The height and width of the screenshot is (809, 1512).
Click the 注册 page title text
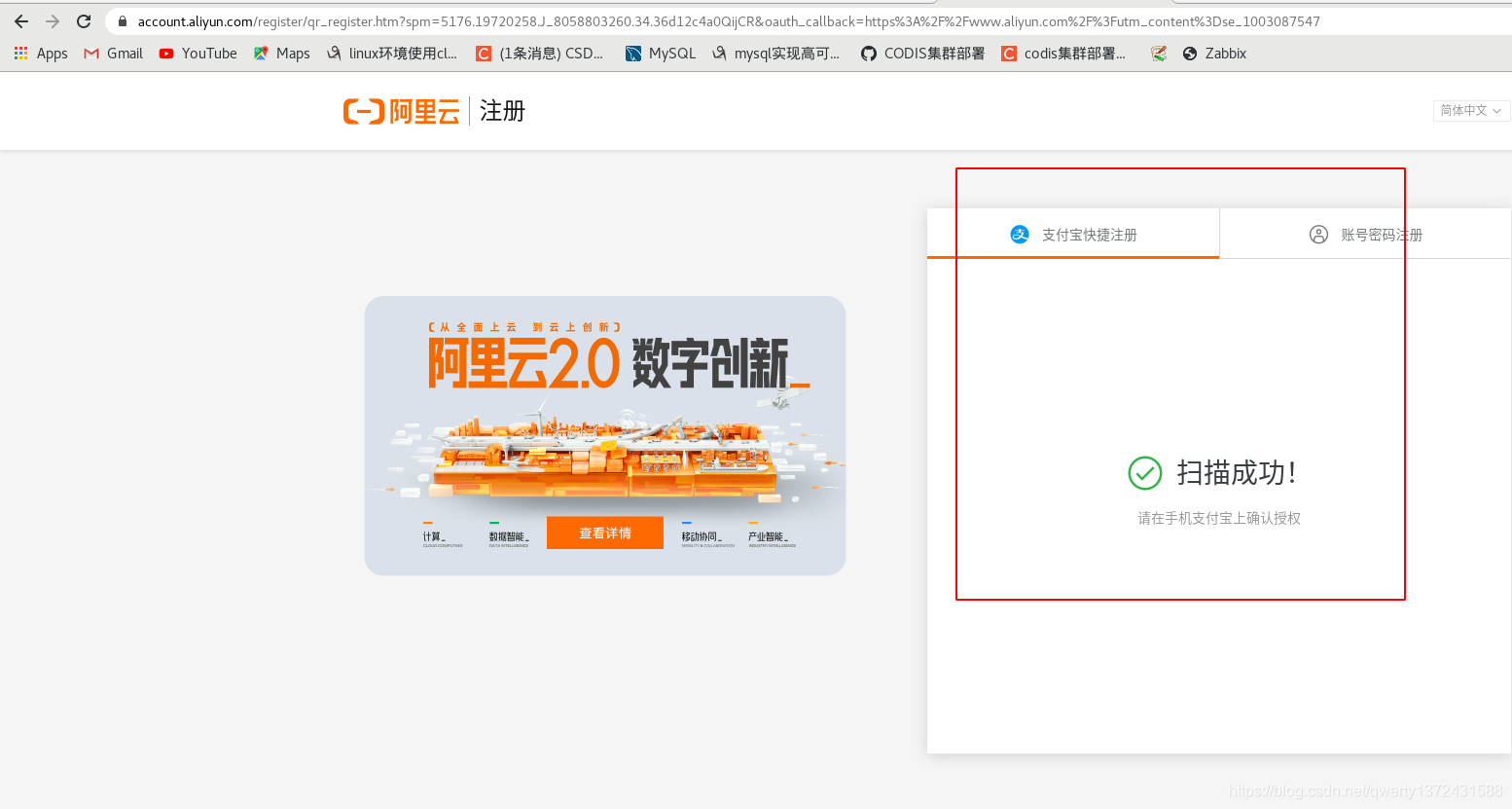(x=502, y=111)
